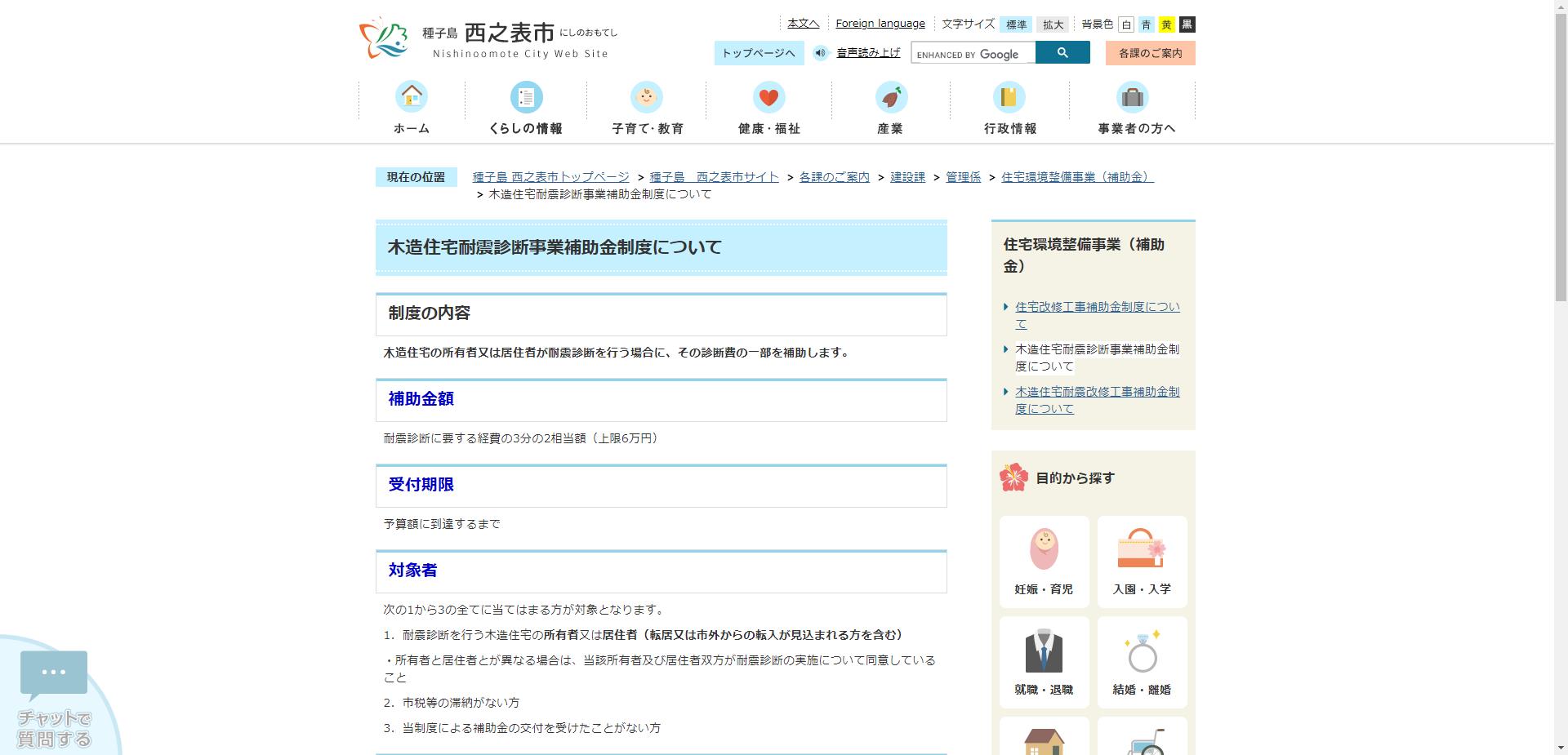
Task: Change background color to 黒
Action: pos(1186,24)
